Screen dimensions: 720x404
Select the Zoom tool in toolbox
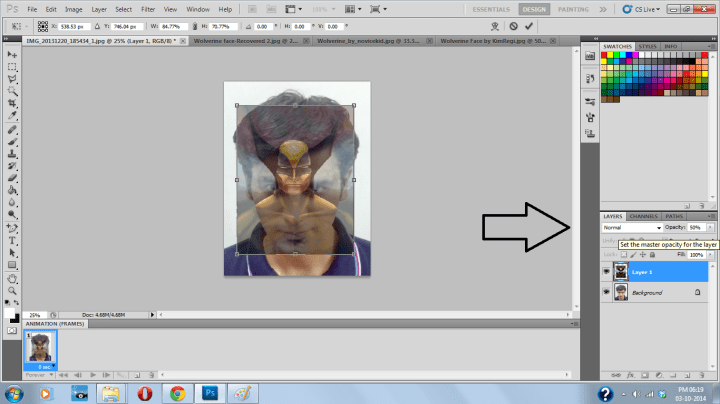point(12,291)
